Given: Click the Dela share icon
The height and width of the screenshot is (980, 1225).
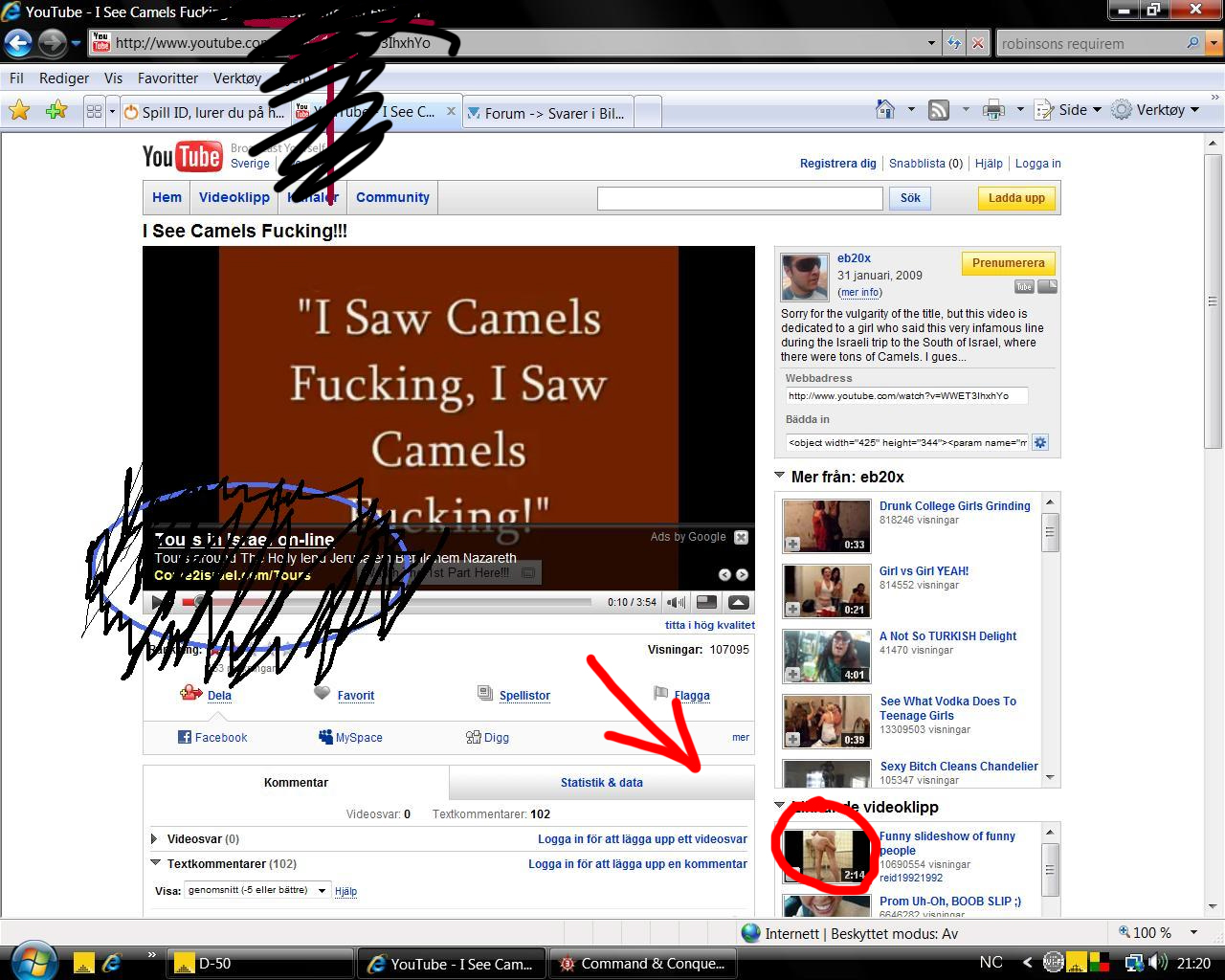Looking at the screenshot, I should tap(191, 694).
